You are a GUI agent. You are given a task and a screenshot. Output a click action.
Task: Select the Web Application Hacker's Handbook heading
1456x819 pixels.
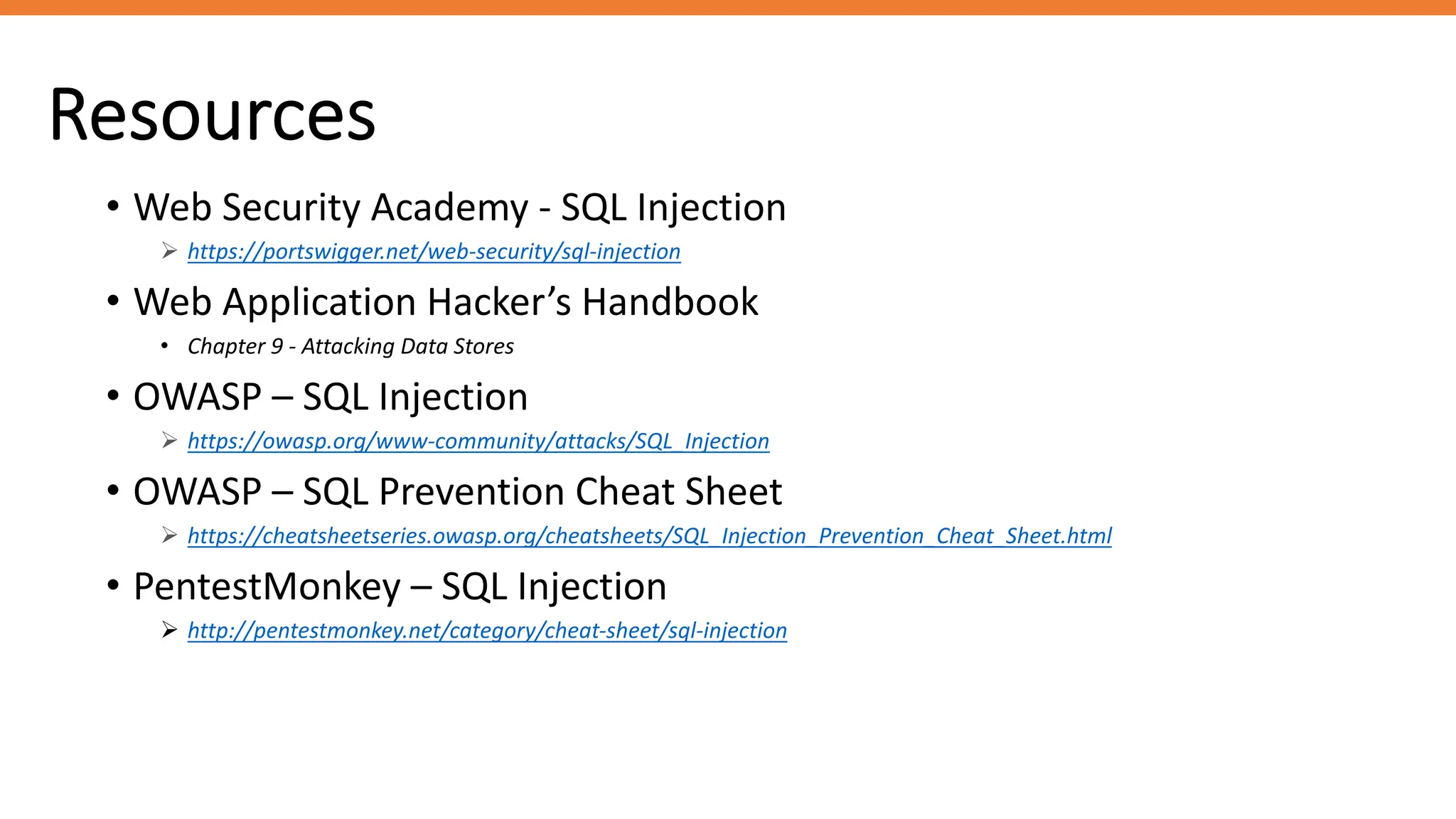446,302
